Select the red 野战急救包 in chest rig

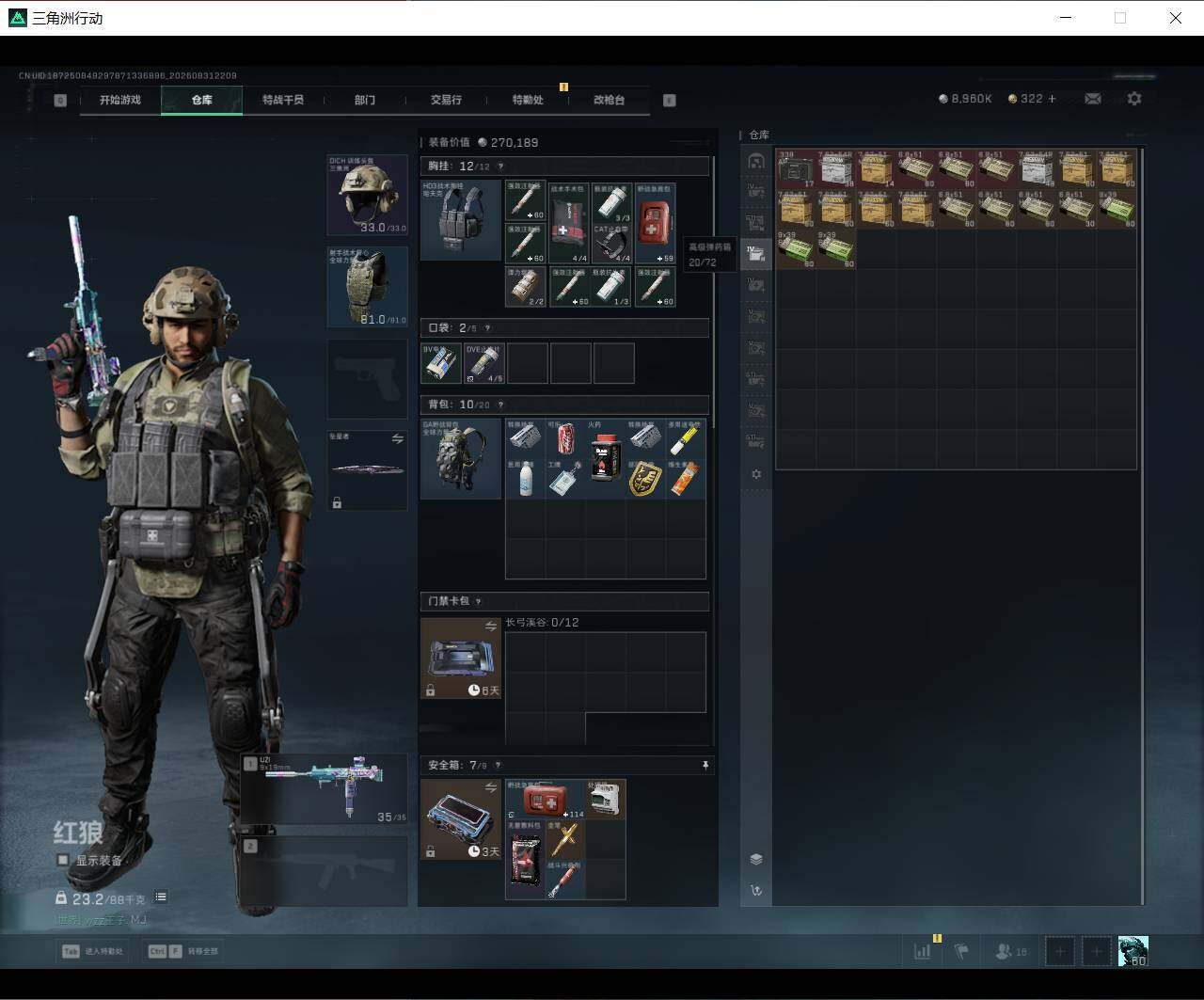pyautogui.click(x=655, y=223)
